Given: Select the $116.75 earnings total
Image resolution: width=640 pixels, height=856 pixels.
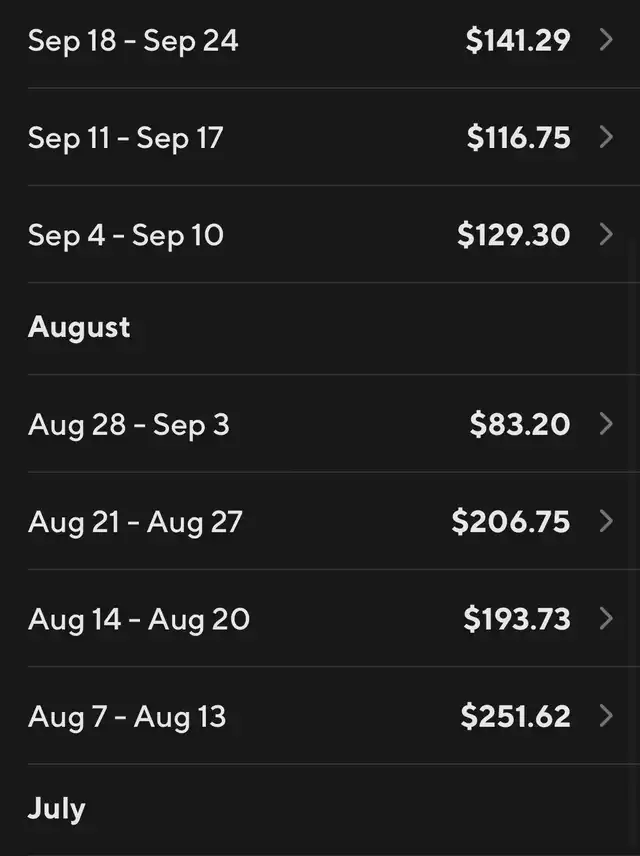Looking at the screenshot, I should tap(518, 138).
